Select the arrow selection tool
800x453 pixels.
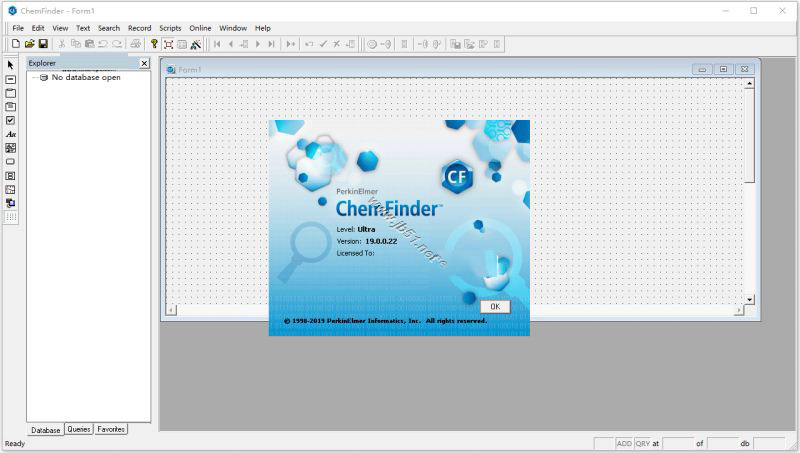(11, 65)
